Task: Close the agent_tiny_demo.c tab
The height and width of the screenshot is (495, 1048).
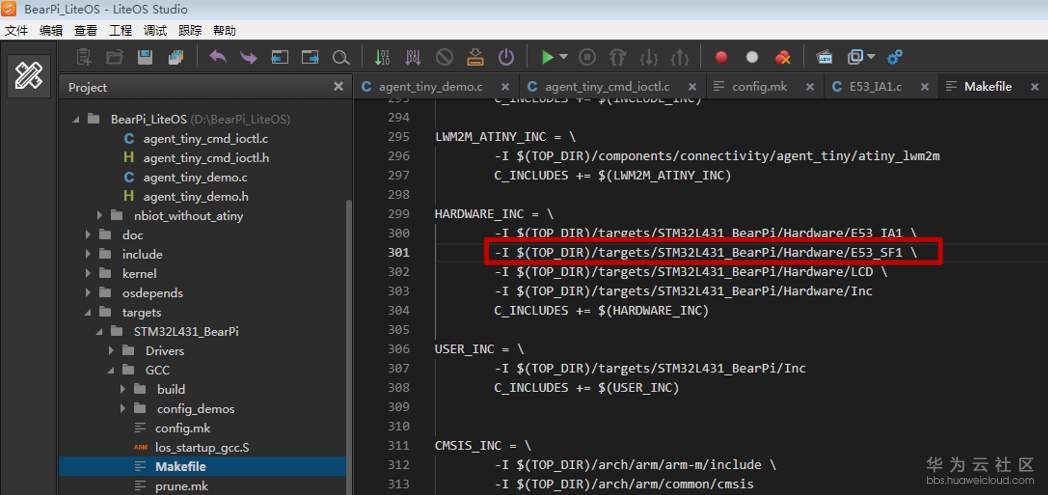Action: [x=505, y=87]
